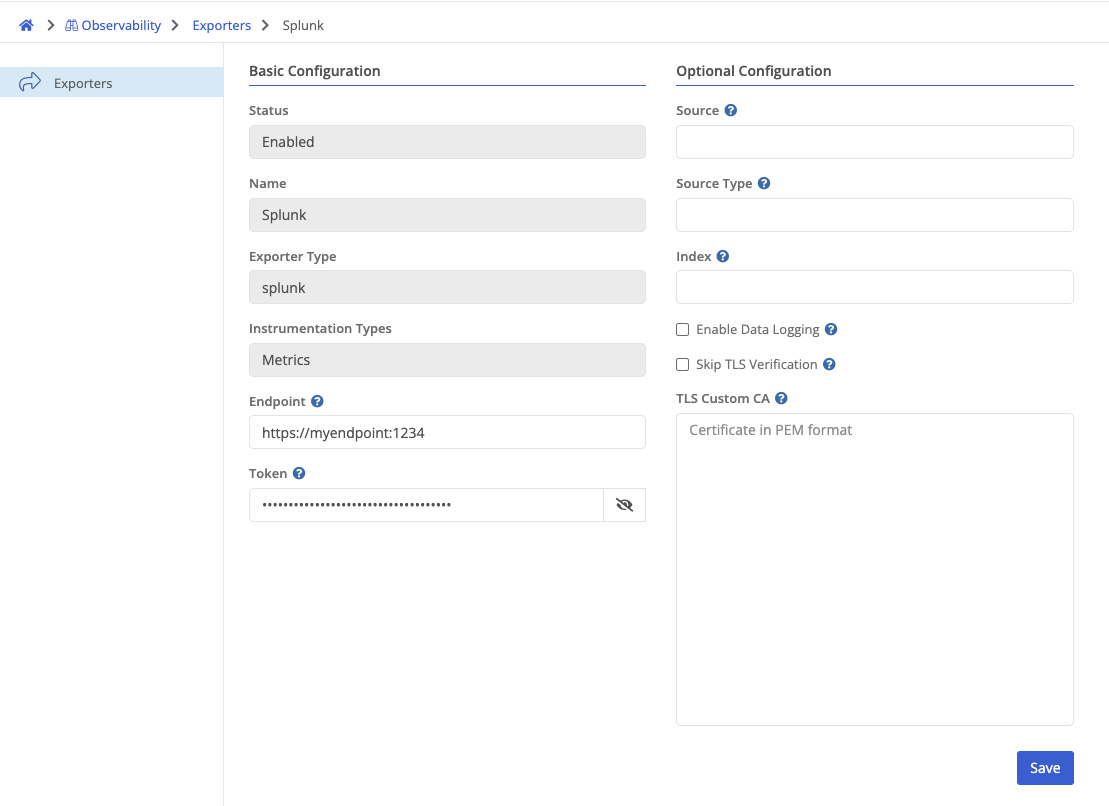
Task: Click the Name field showing Splunk
Action: [x=447, y=215]
